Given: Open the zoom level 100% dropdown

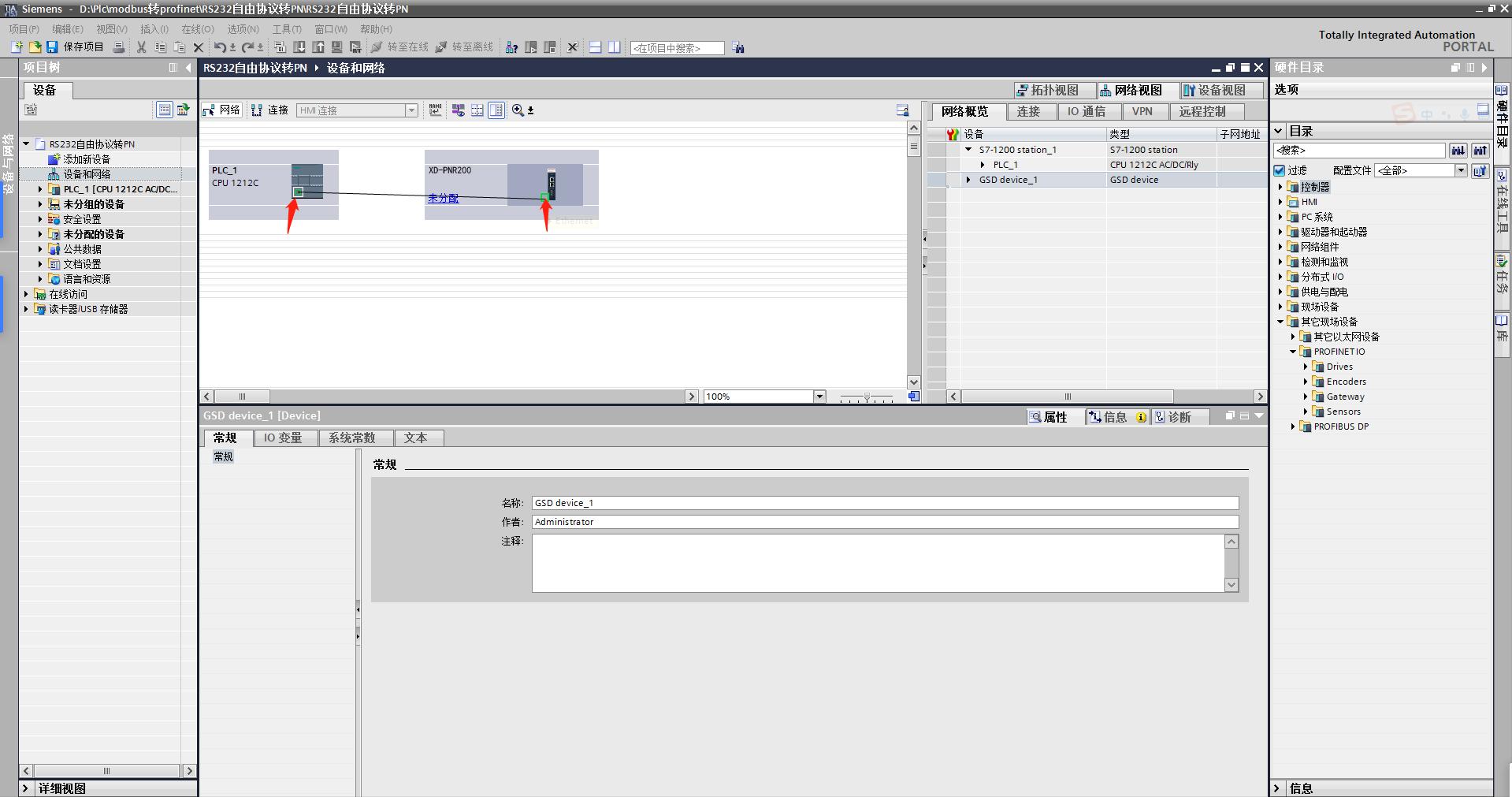Looking at the screenshot, I should [x=819, y=397].
